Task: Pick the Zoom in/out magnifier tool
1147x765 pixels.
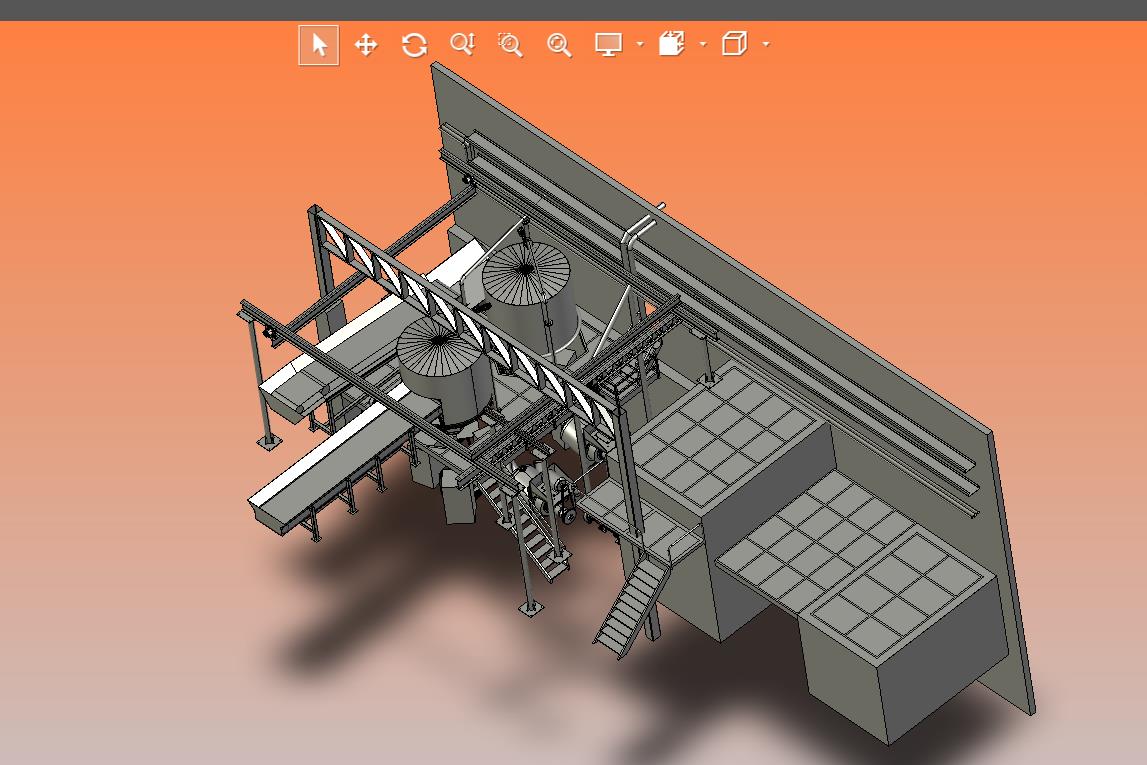Action: pyautogui.click(x=462, y=45)
